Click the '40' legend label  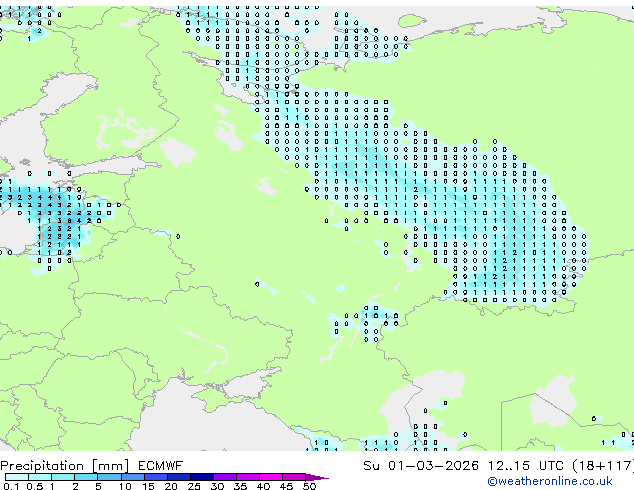coord(264,486)
